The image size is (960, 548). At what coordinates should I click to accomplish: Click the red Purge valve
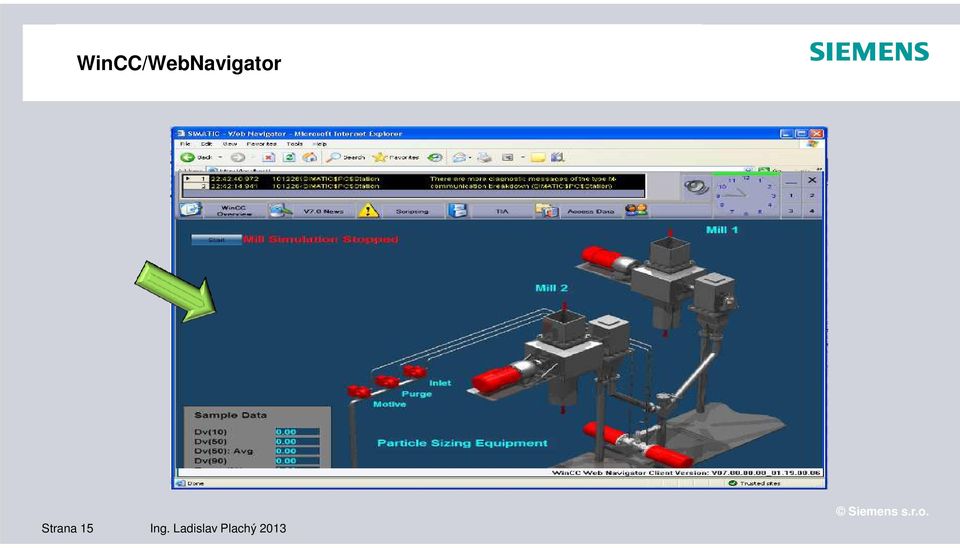click(x=387, y=381)
